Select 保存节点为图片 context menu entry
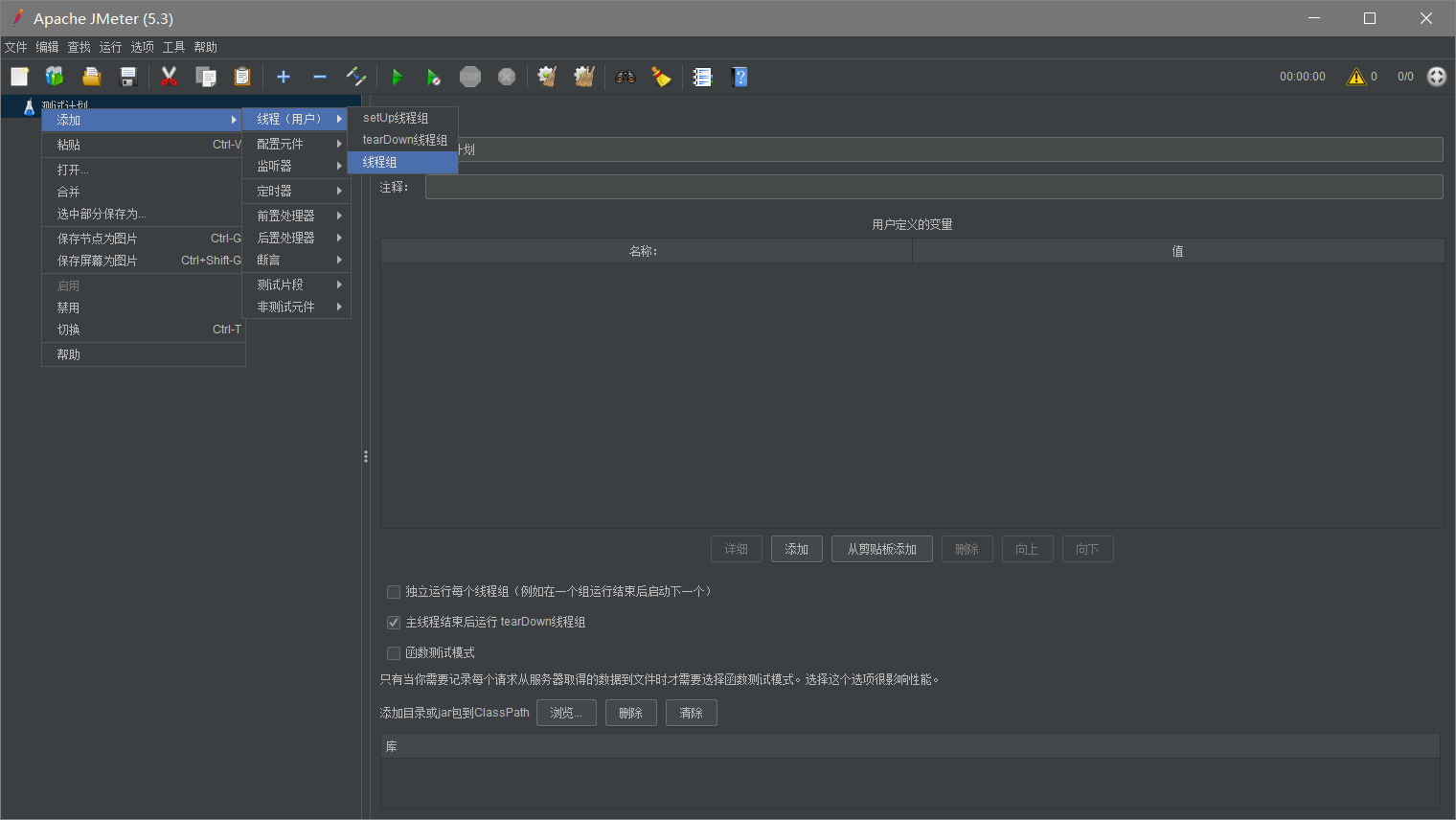Screen dimensions: 1456x820 coord(144,239)
